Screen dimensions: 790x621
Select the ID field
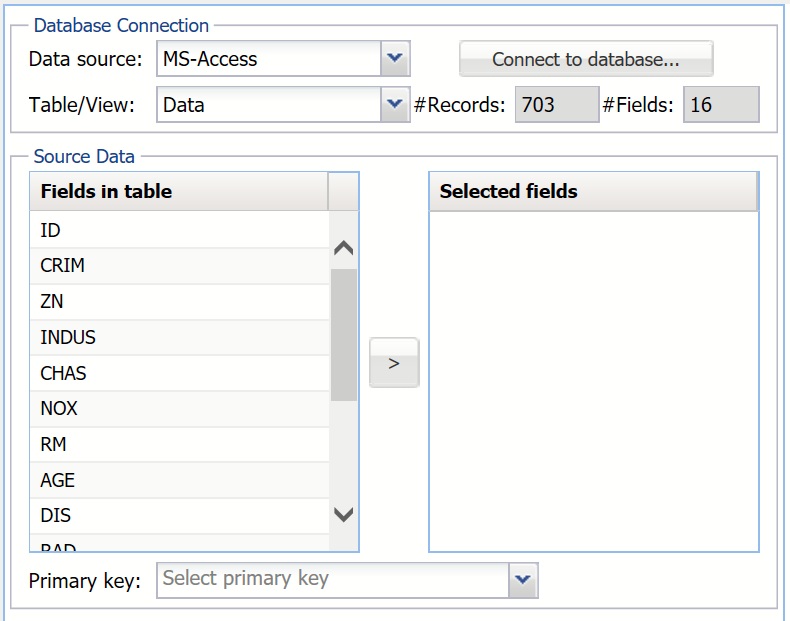(x=180, y=230)
